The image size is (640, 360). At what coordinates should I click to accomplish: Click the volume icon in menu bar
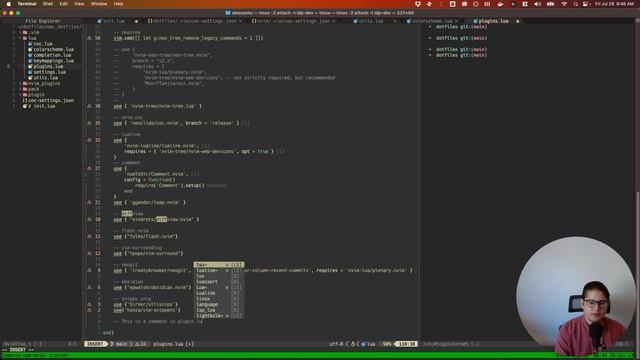coord(538,4)
